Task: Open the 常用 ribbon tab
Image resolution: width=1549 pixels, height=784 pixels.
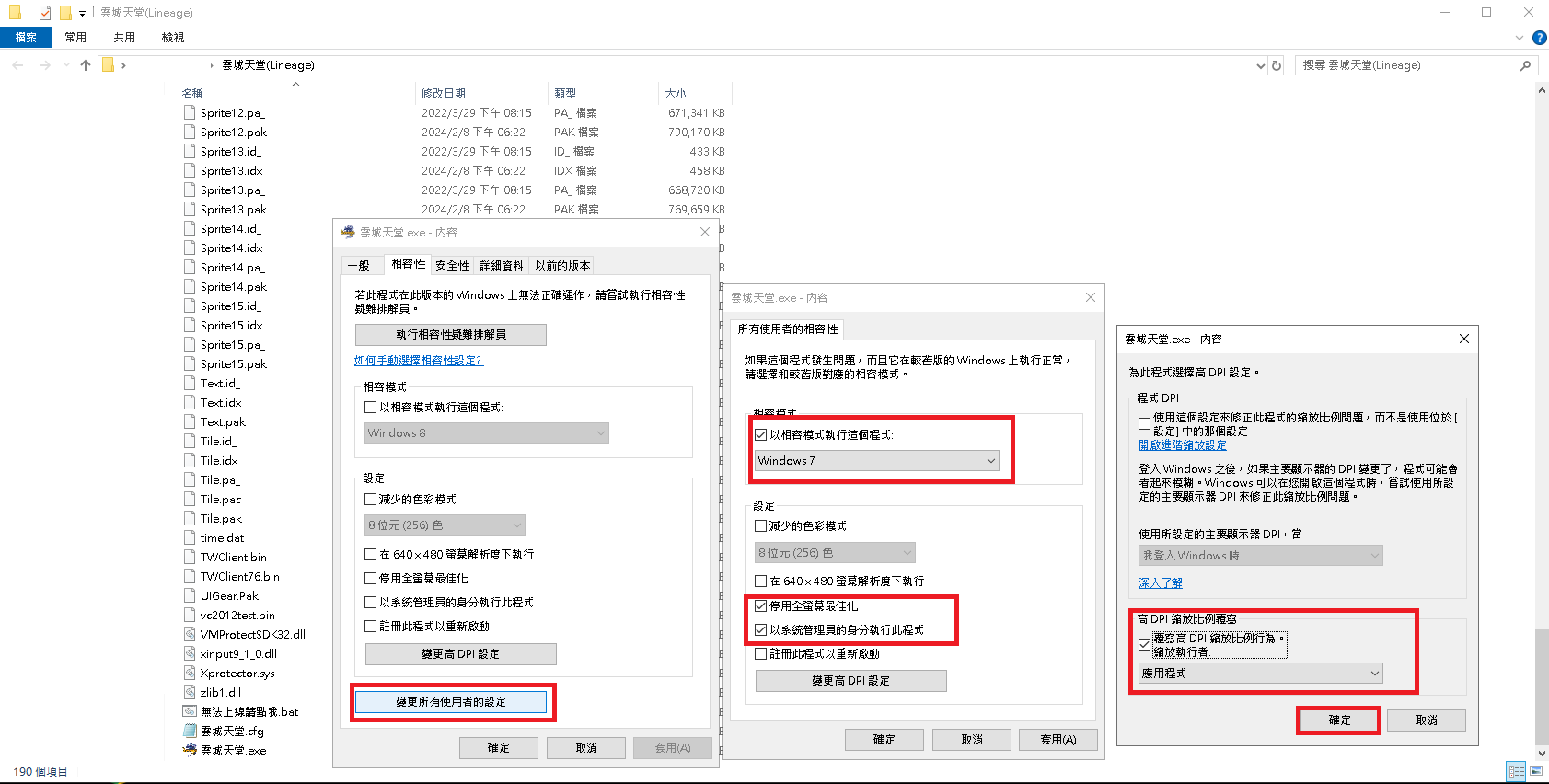Action: coord(75,38)
